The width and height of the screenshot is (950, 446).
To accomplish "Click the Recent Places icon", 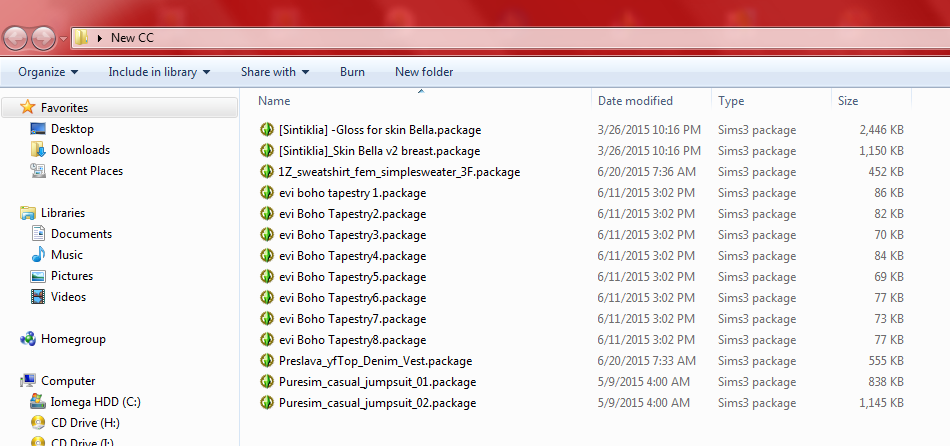I will (x=38, y=171).
